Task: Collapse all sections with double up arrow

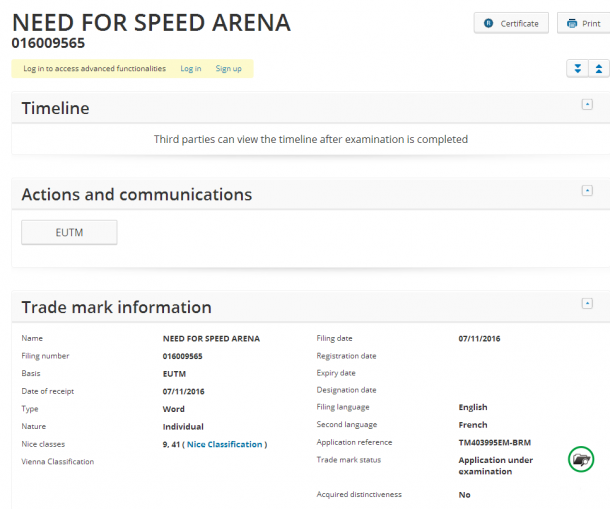Action: coord(599,69)
